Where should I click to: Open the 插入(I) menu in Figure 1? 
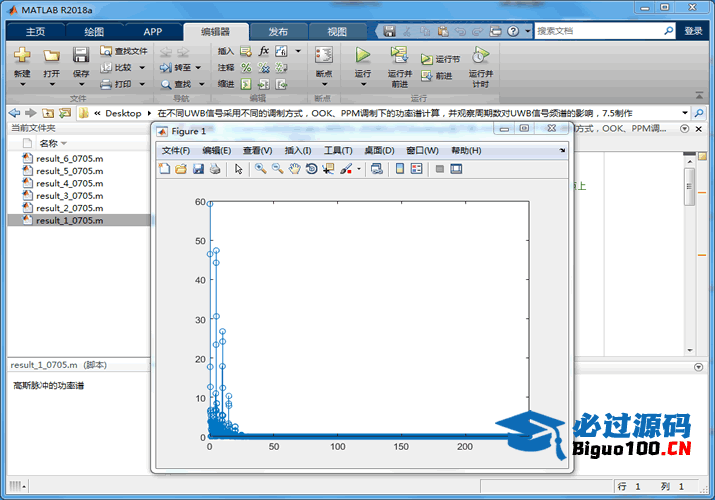(298, 150)
